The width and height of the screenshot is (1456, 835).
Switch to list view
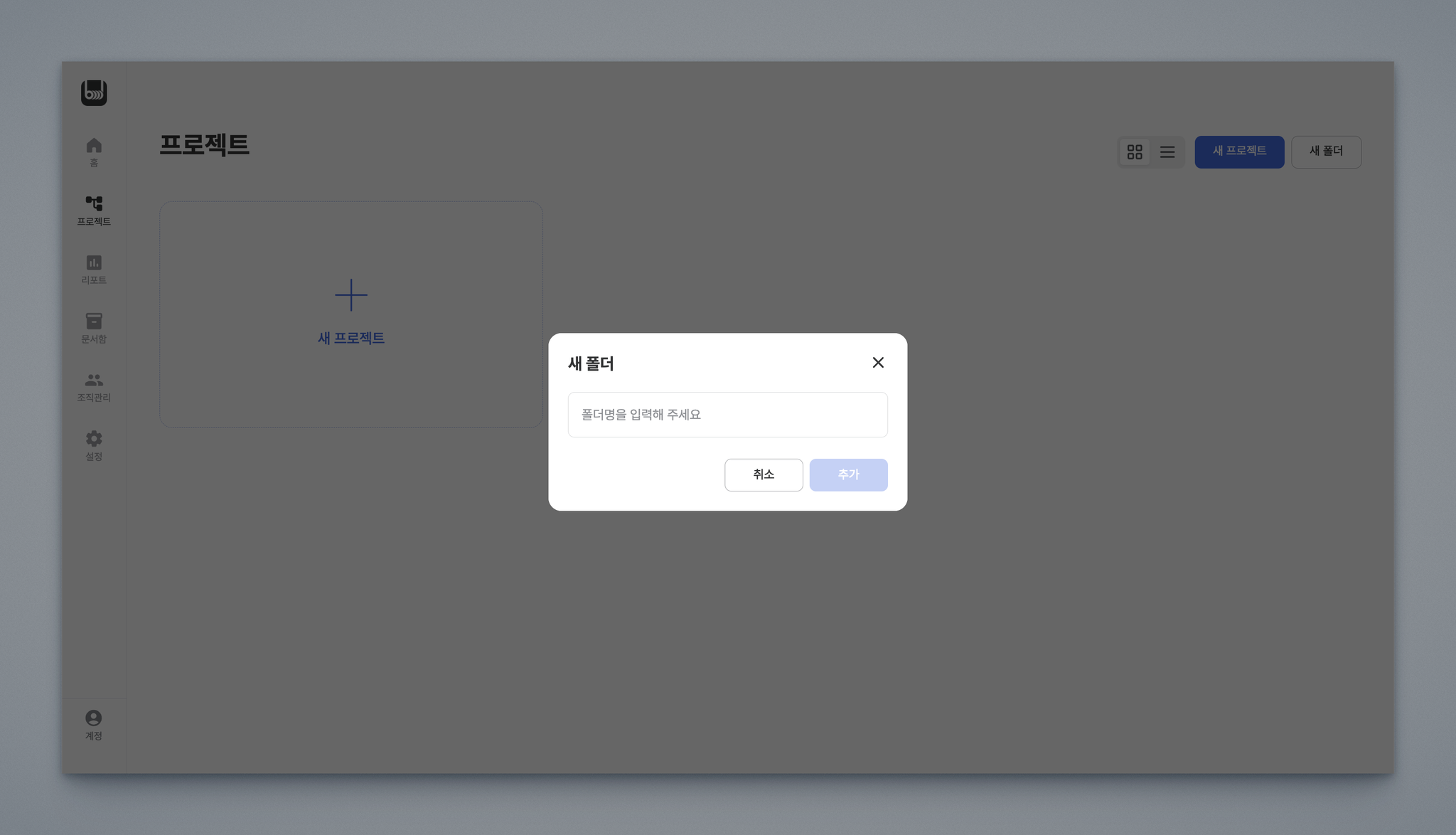(x=1167, y=152)
